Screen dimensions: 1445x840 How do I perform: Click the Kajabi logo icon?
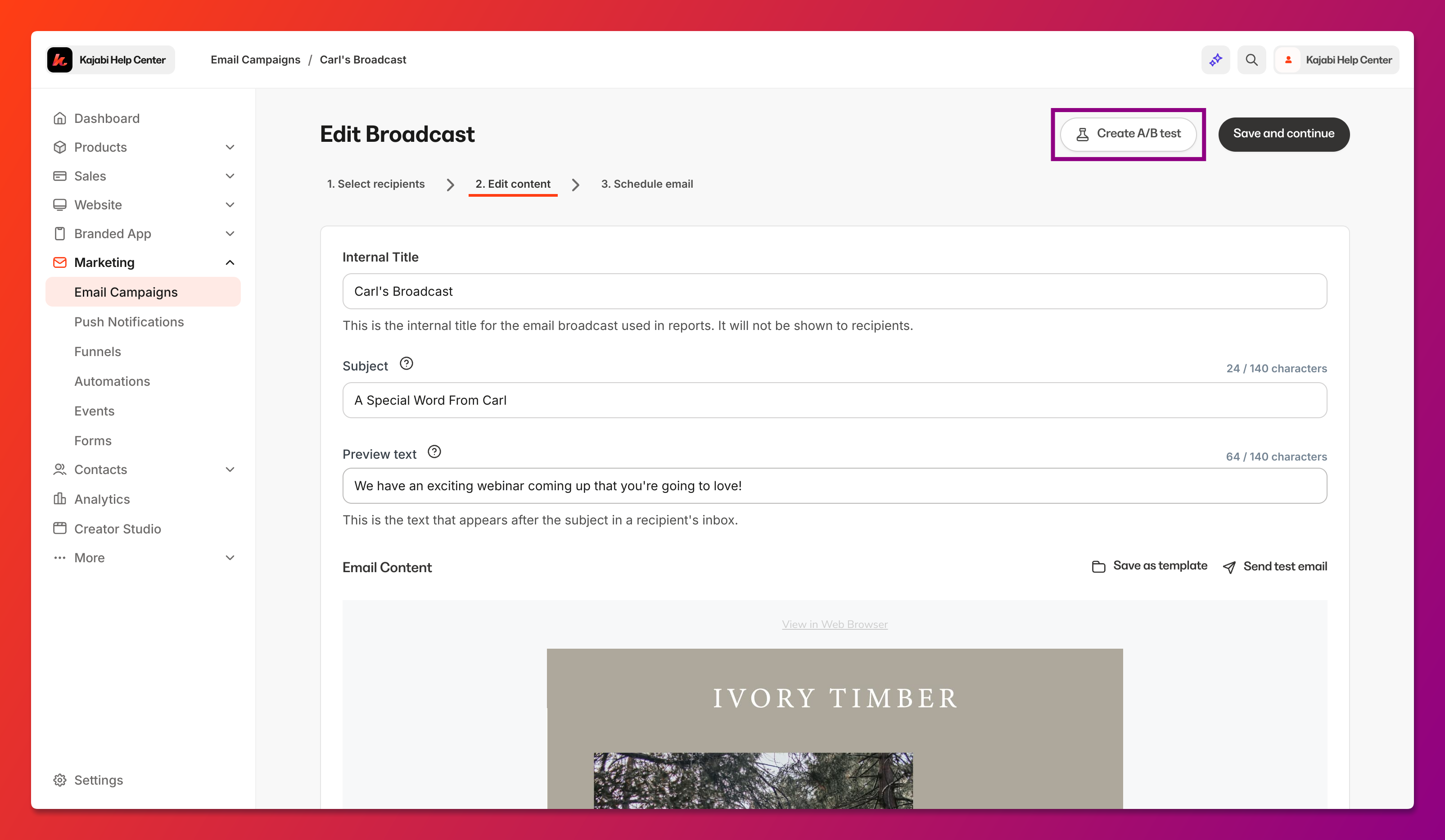59,59
